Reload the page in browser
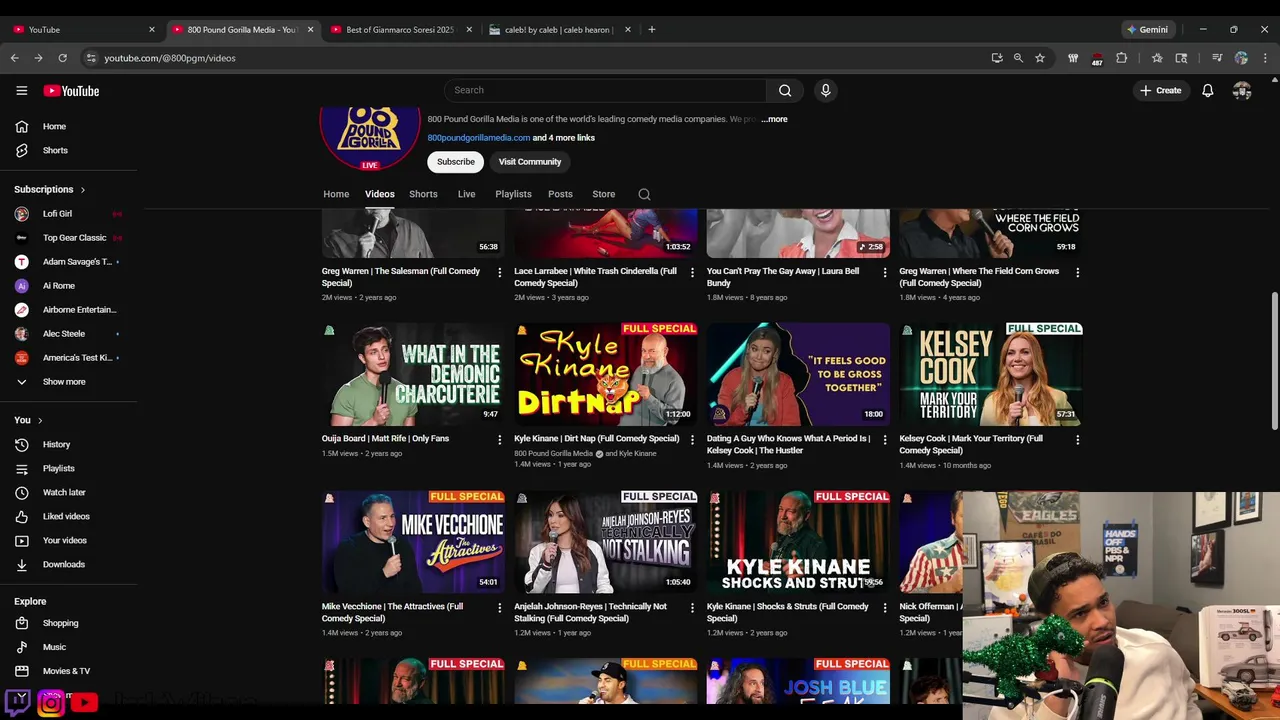 pos(62,58)
